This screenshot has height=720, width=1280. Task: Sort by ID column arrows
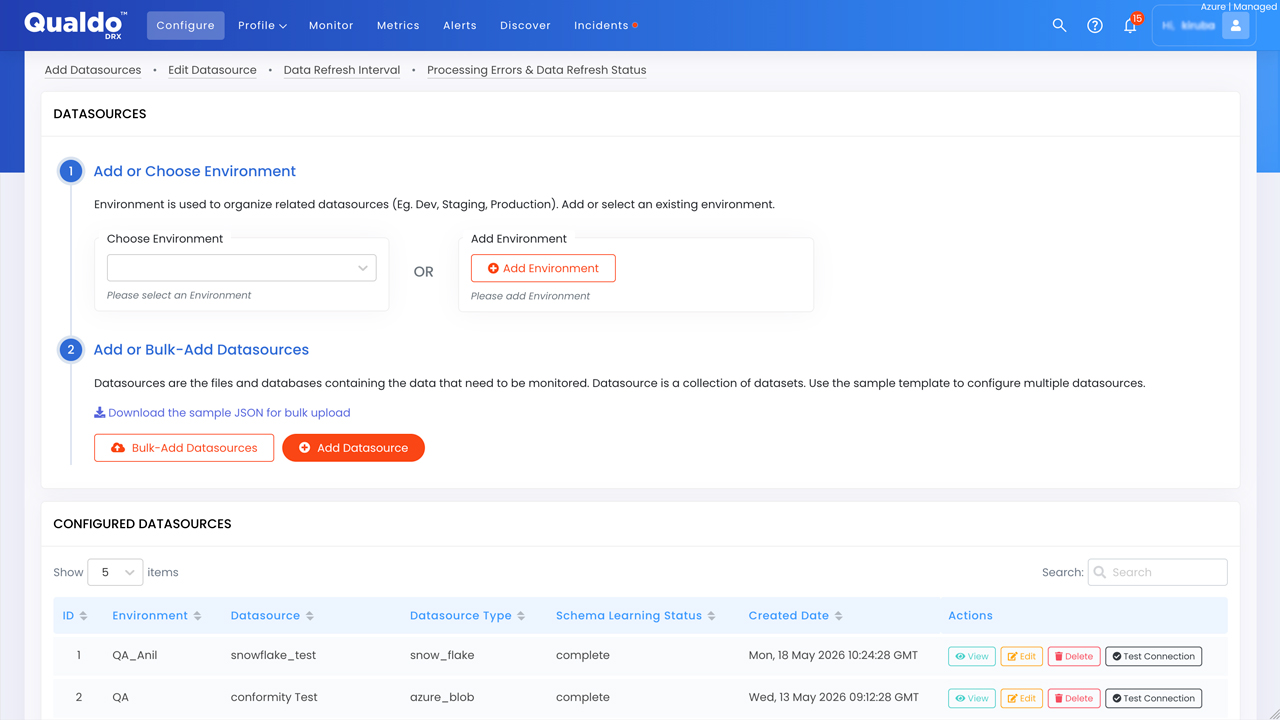[x=83, y=616]
